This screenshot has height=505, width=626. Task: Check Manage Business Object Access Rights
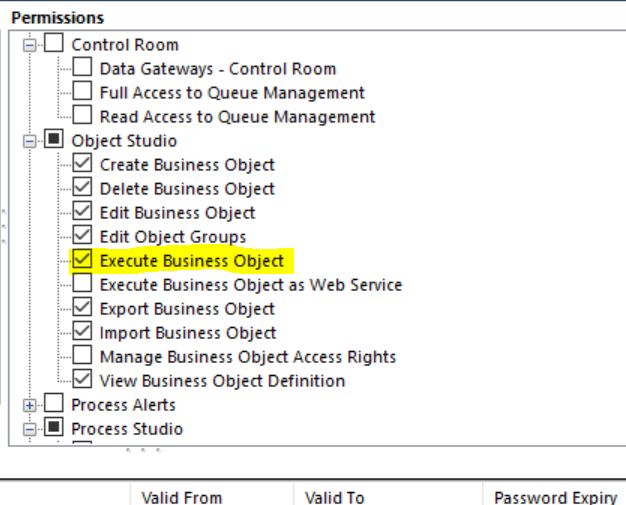click(x=82, y=357)
